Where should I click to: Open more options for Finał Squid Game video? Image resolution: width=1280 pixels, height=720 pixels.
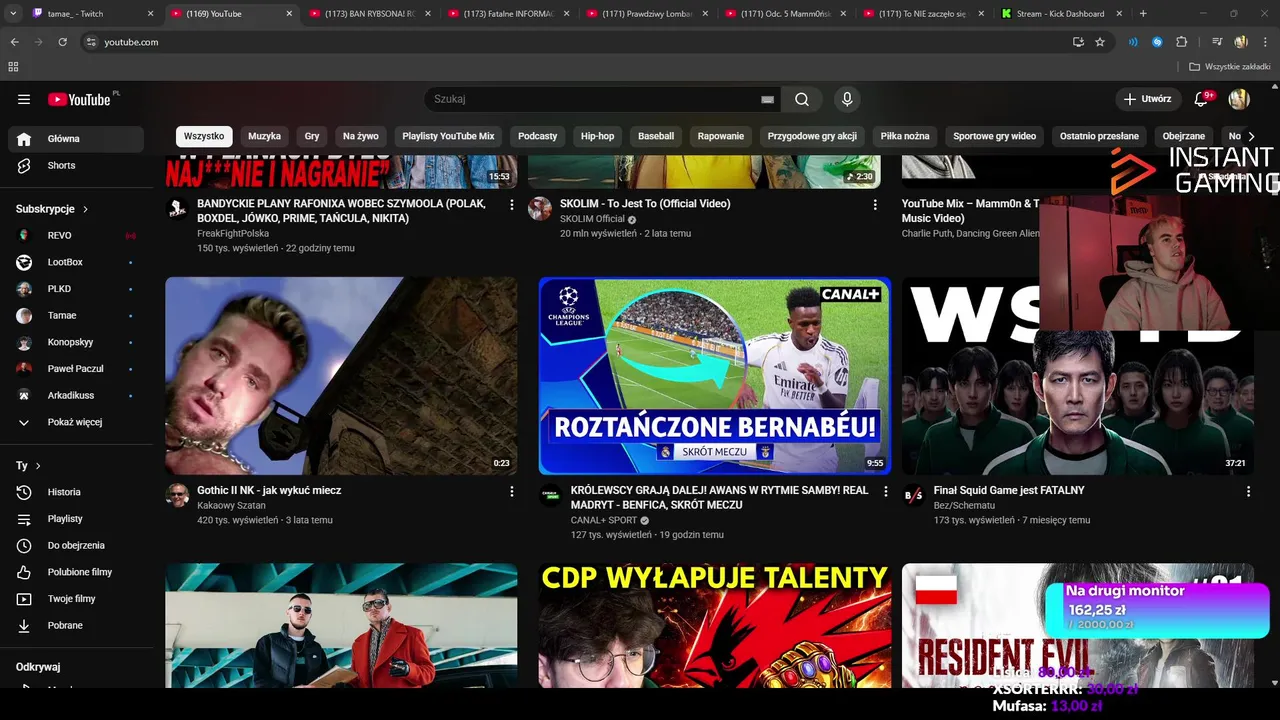[x=1248, y=491]
